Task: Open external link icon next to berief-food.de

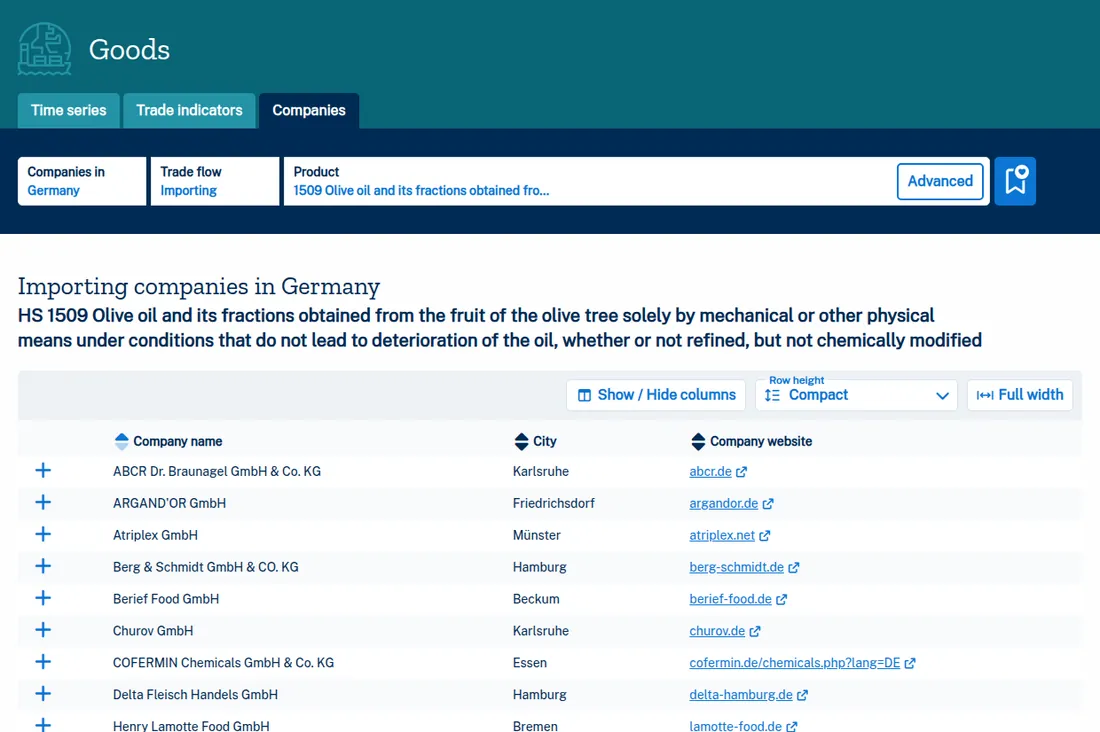Action: 782,599
